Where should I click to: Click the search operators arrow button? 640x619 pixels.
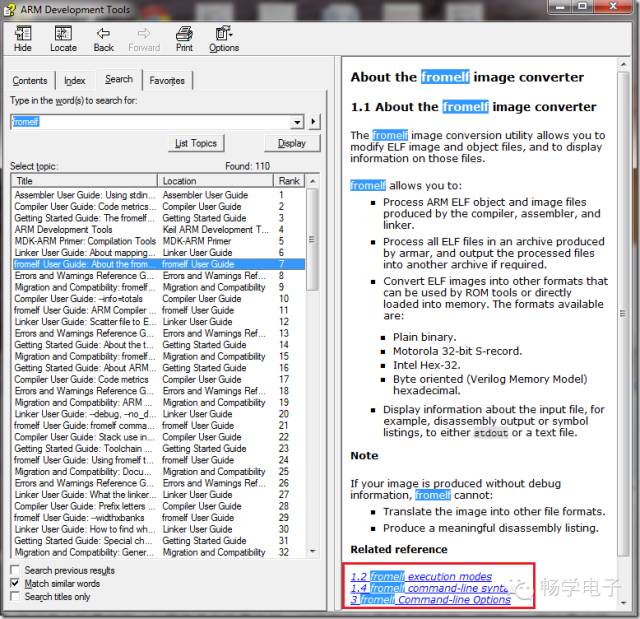313,122
